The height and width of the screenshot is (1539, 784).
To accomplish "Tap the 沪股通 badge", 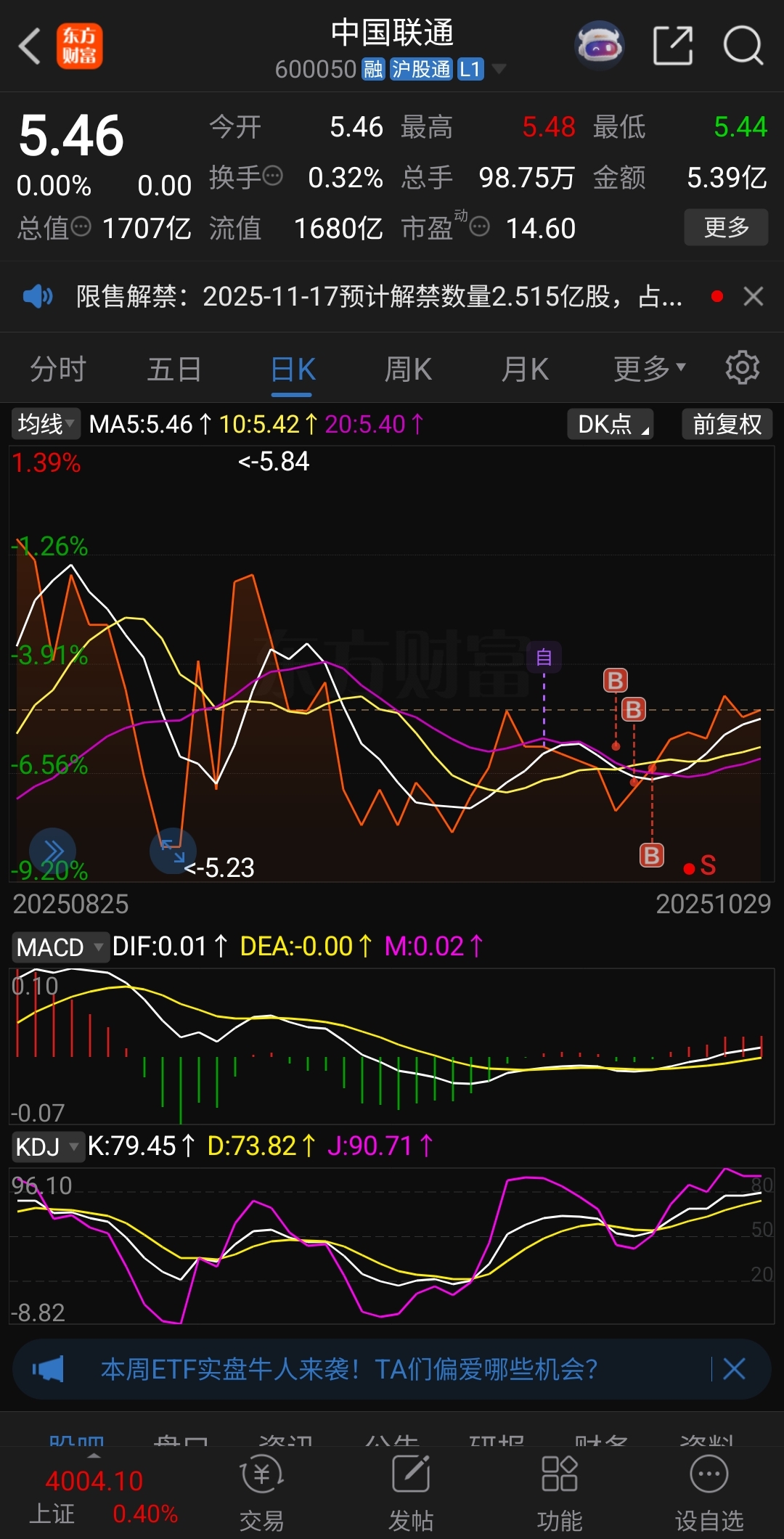I will tap(421, 69).
